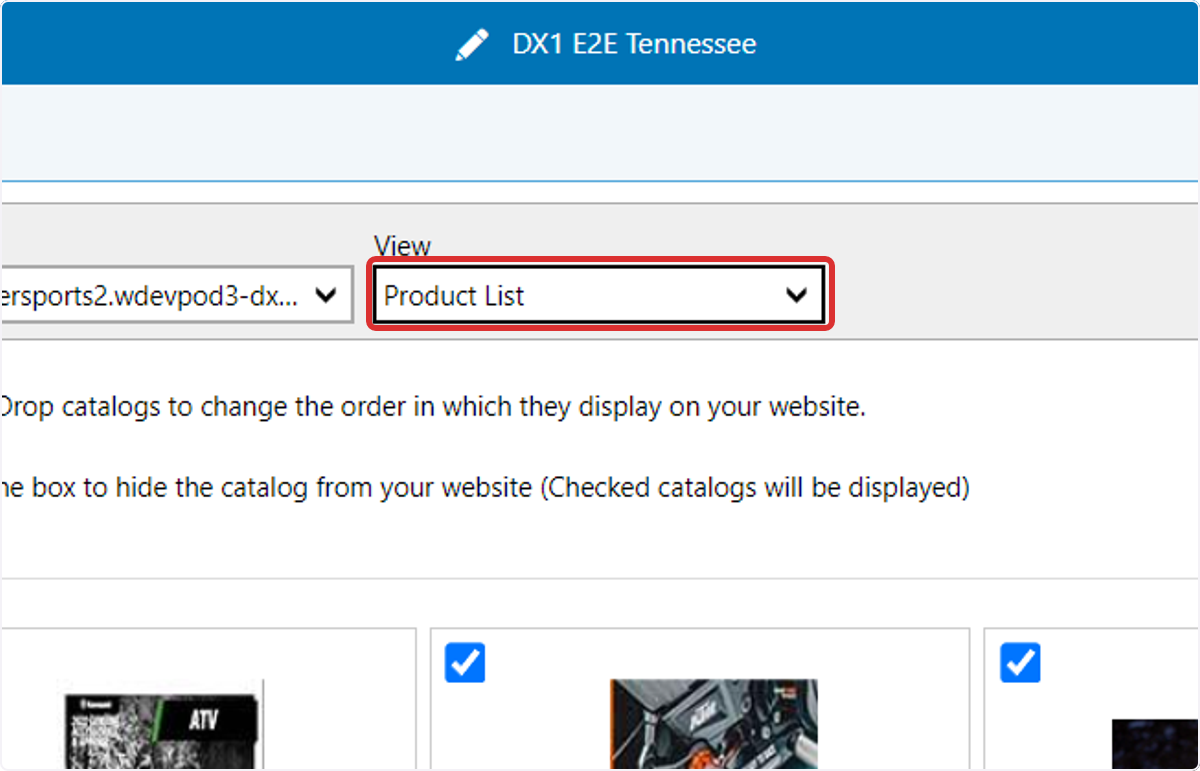Uncheck the checkbox on the rightmost catalog card
The height and width of the screenshot is (771, 1200).
pos(1020,662)
